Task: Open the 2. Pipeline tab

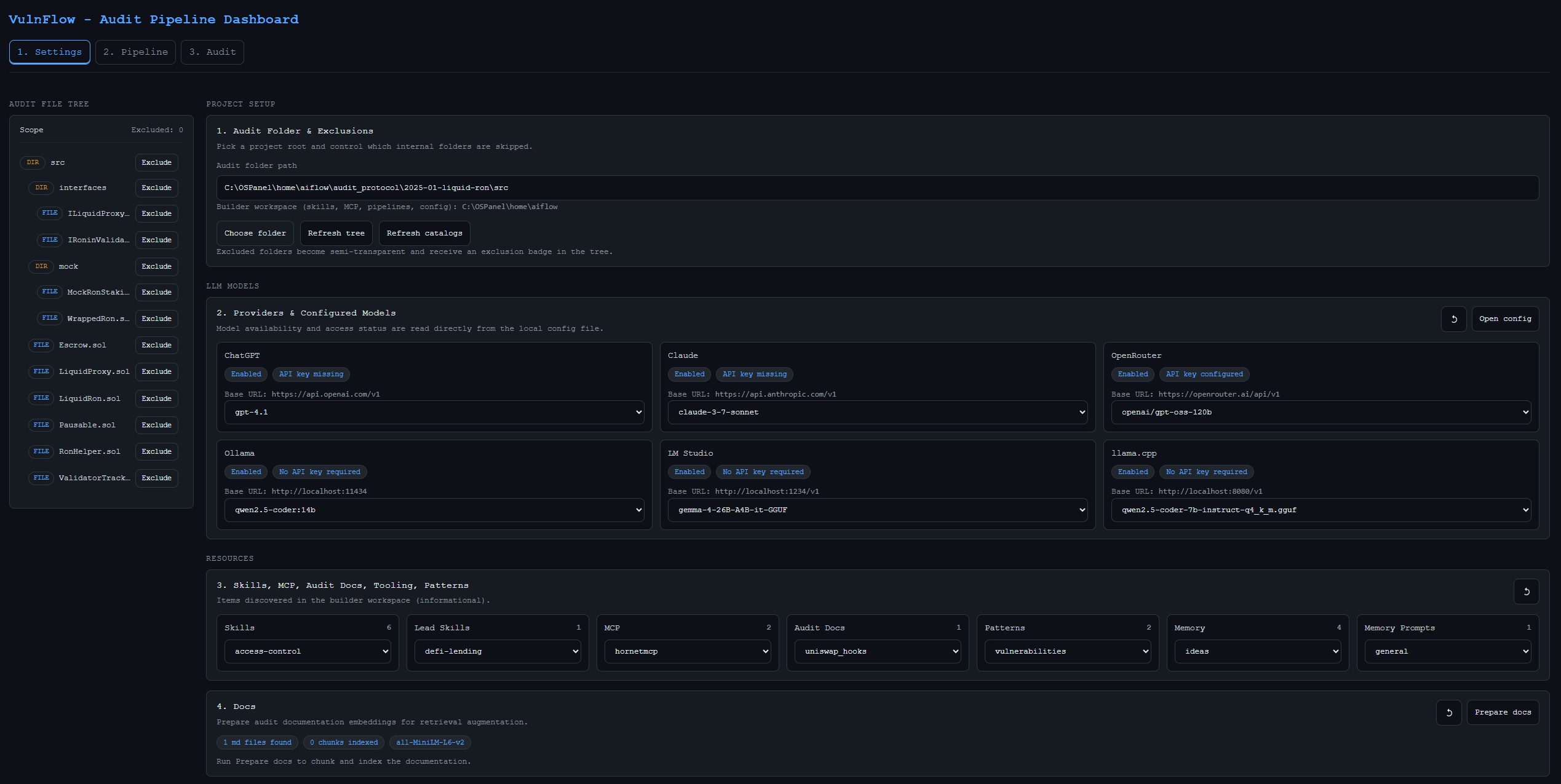Action: [x=135, y=52]
